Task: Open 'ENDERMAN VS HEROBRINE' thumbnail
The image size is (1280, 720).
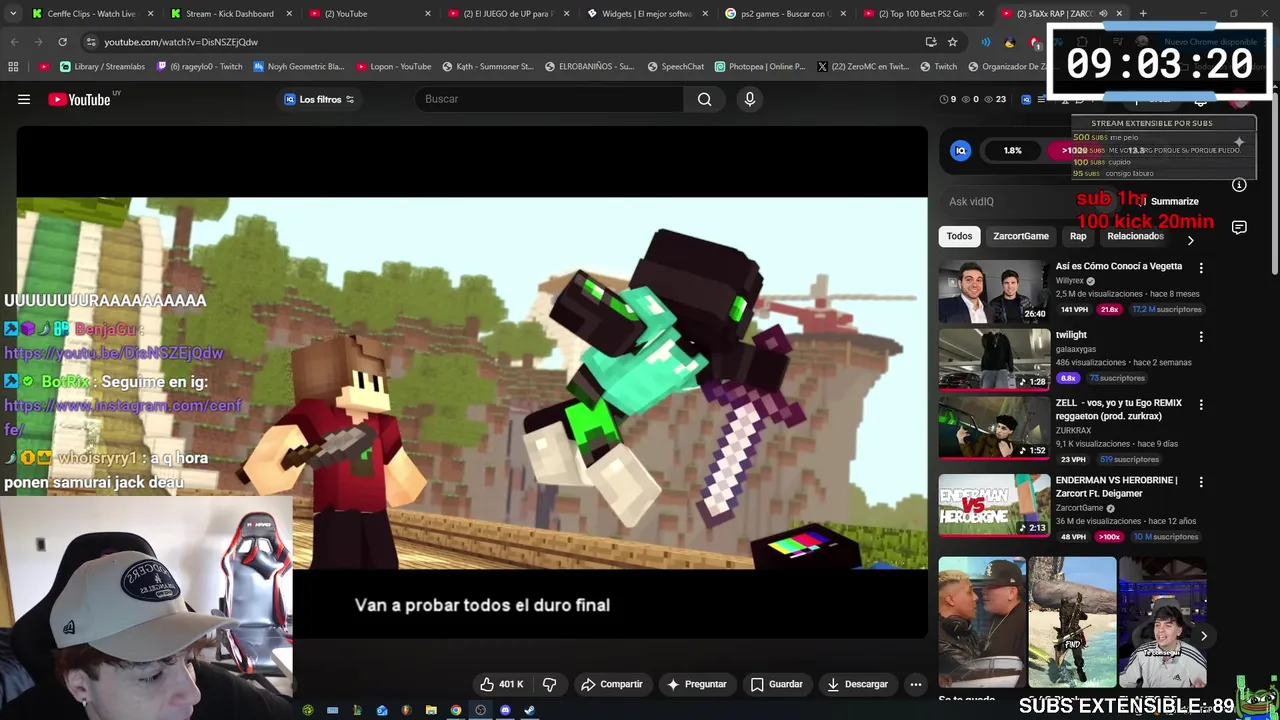Action: (x=994, y=505)
